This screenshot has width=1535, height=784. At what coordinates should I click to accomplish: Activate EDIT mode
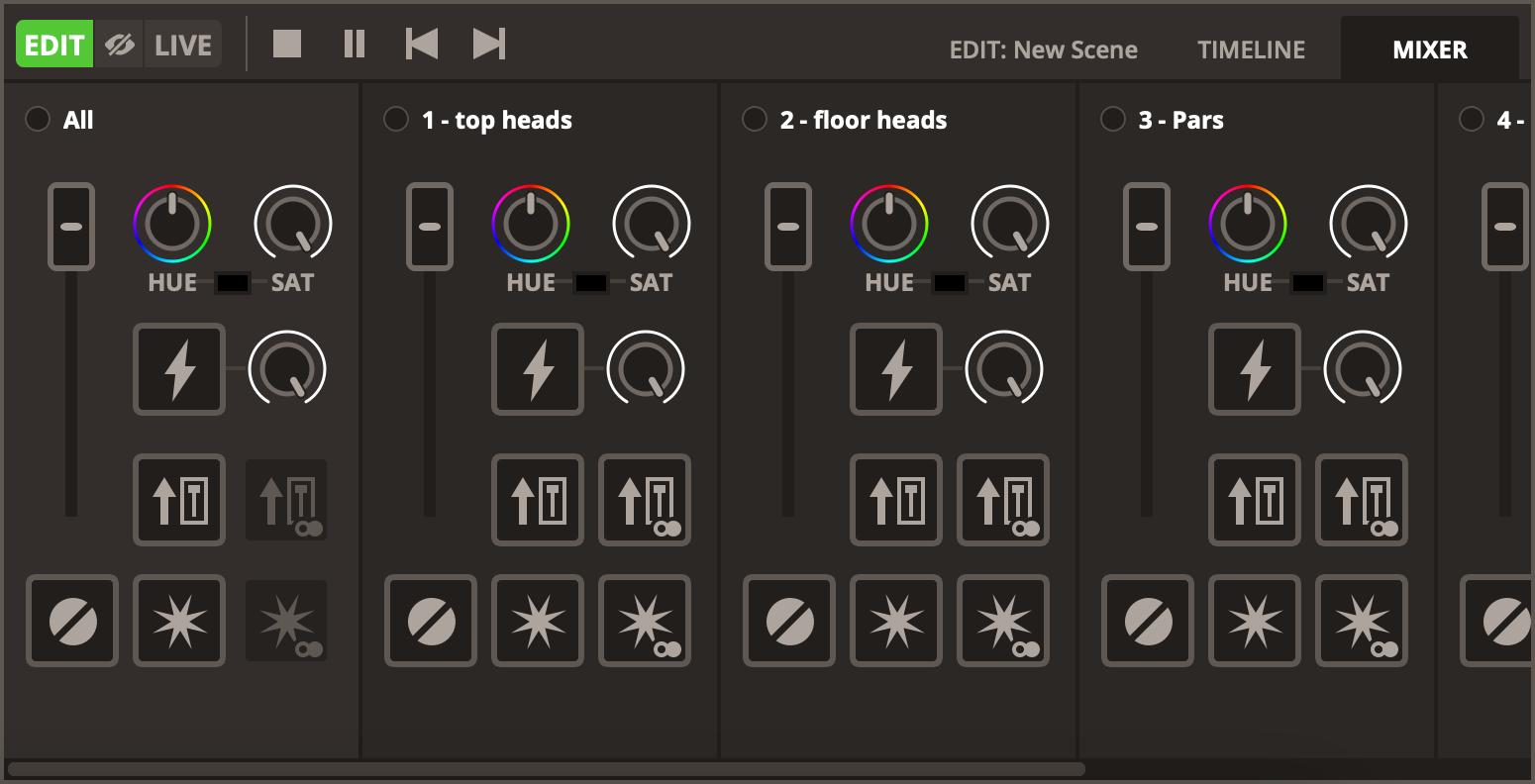pyautogui.click(x=54, y=46)
